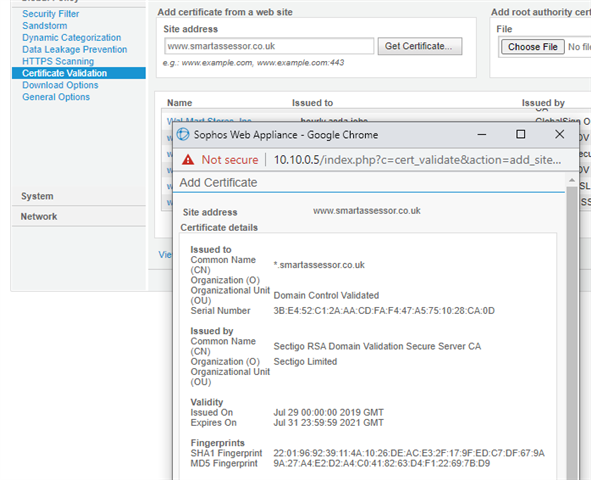Select Certificate Validation in sidebar
This screenshot has width=591, height=480.
tap(79, 73)
